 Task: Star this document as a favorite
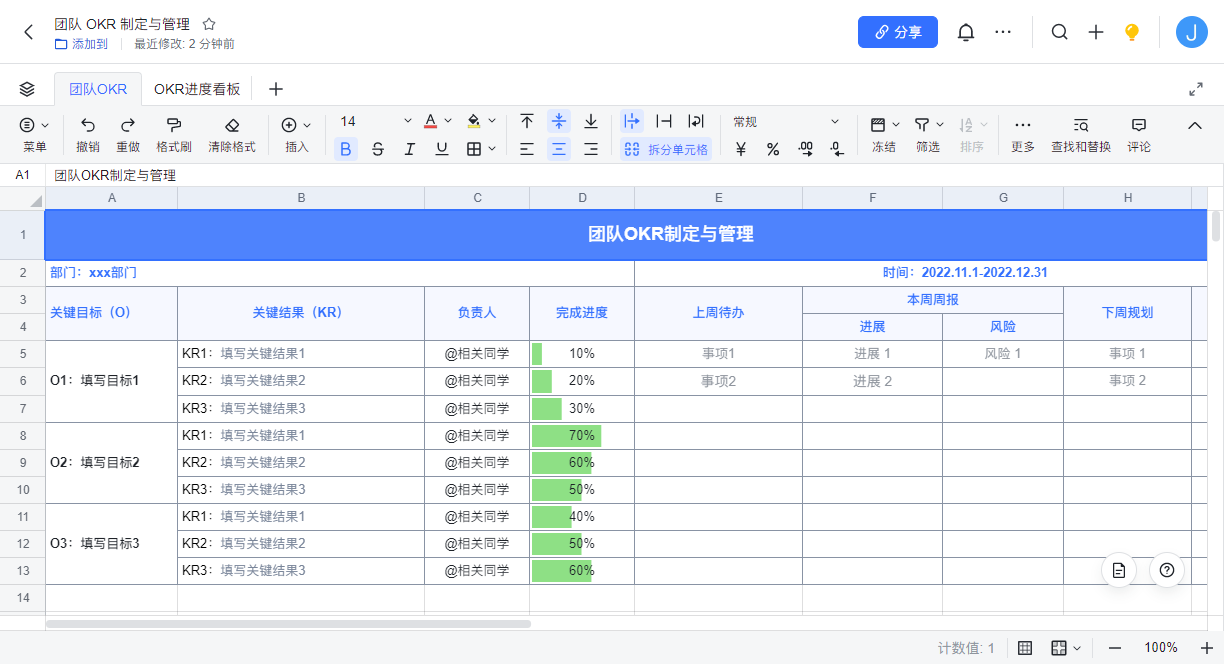[x=209, y=24]
